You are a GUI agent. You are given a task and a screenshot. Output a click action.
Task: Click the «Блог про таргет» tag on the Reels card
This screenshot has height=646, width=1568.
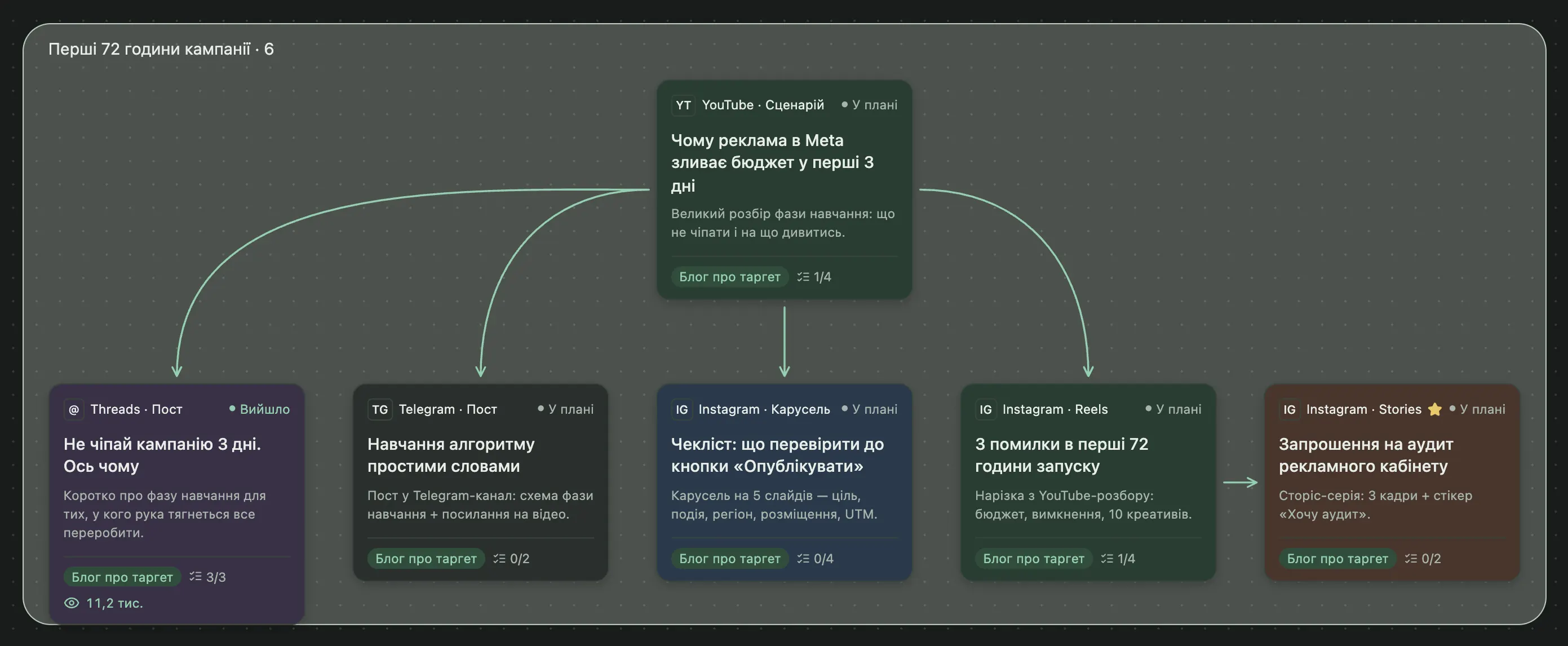pyautogui.click(x=1034, y=558)
